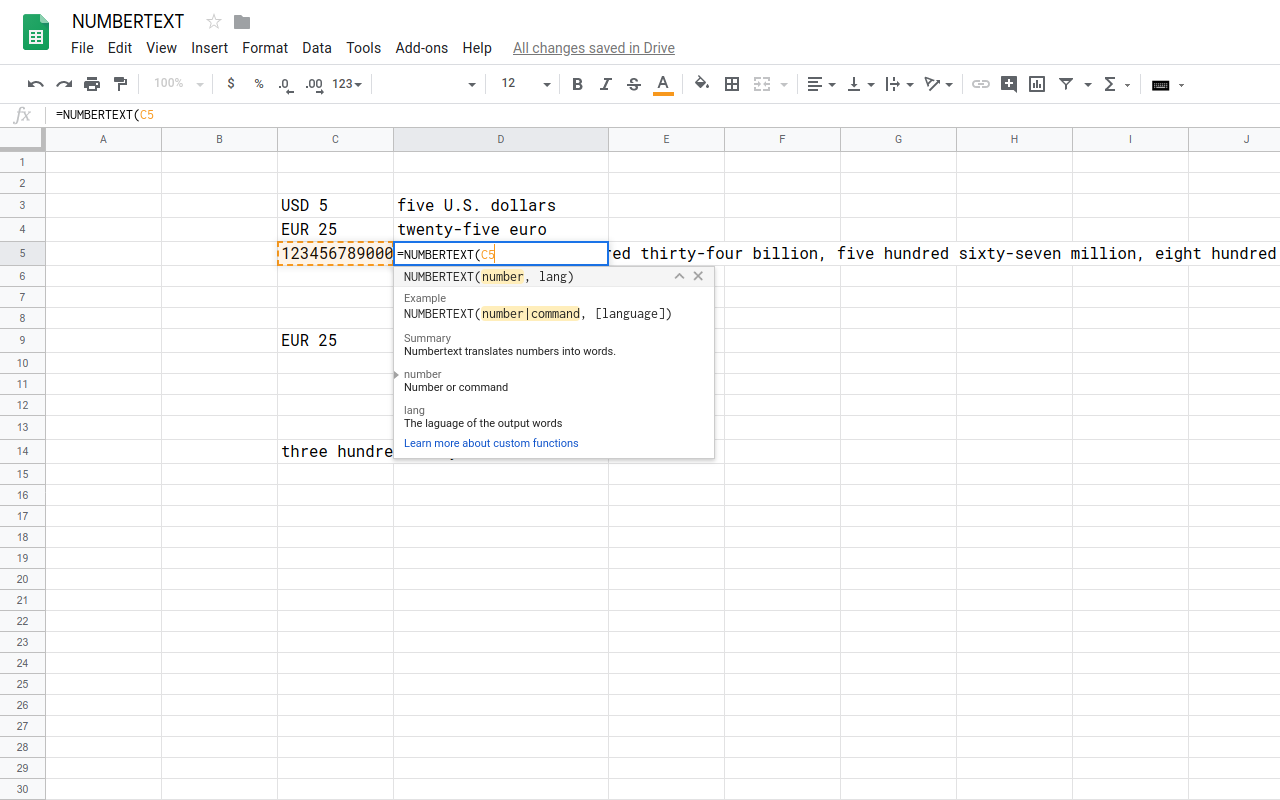
Task: Open the fill color picker
Action: [702, 84]
